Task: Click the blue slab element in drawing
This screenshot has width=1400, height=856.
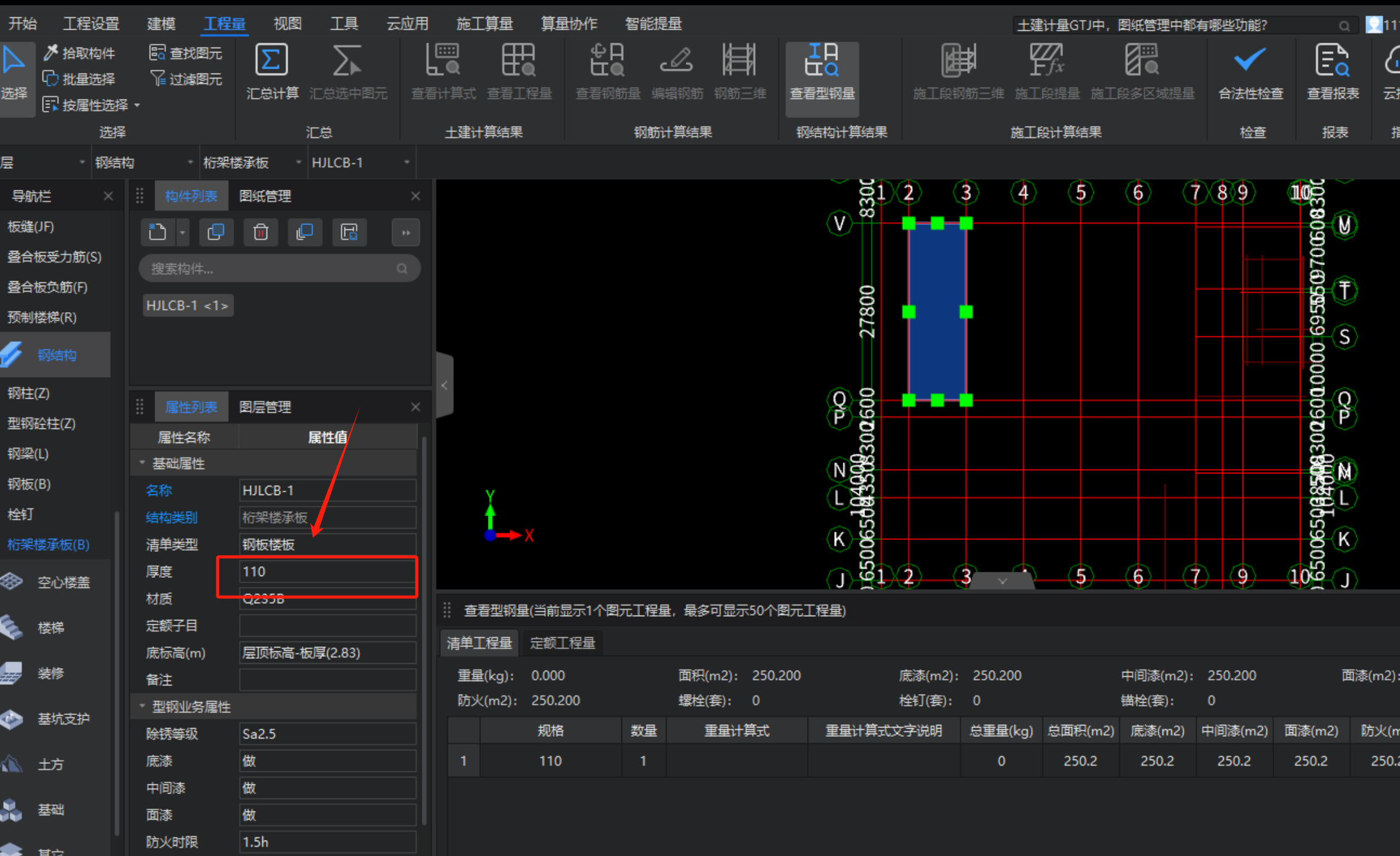Action: point(937,312)
